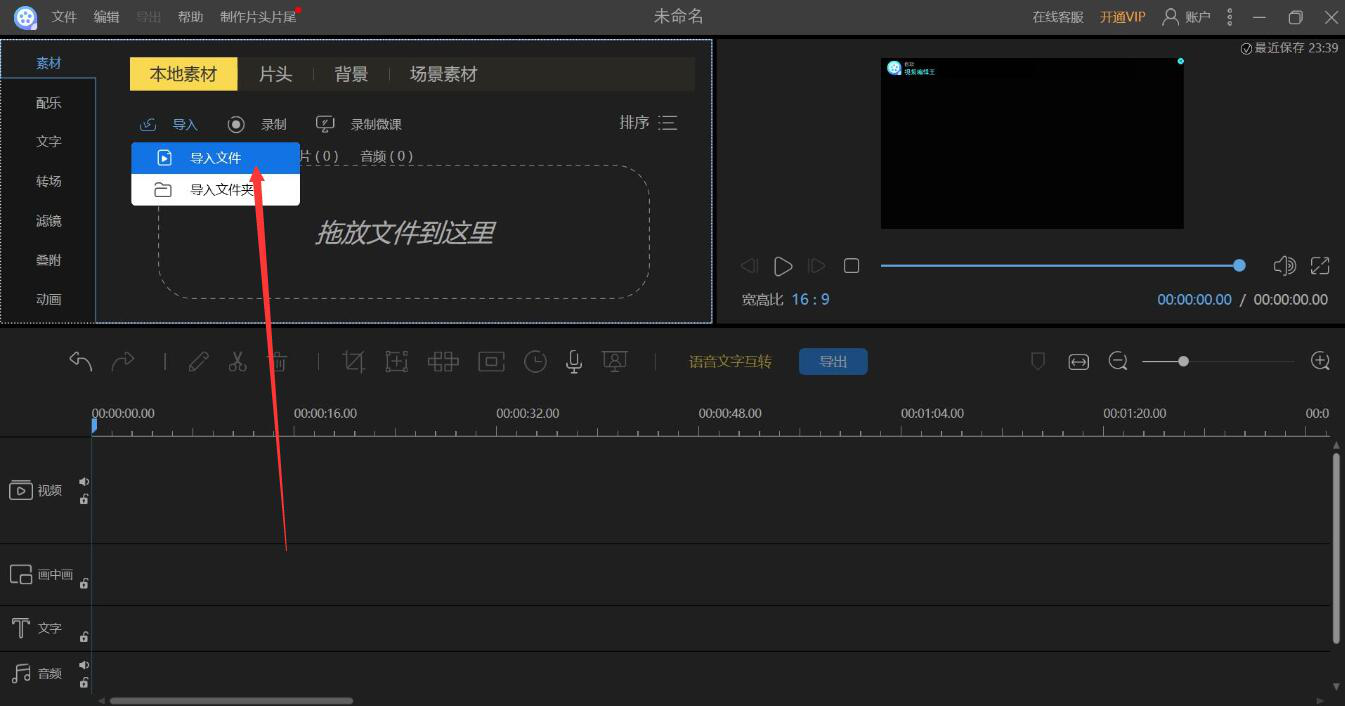Image resolution: width=1345 pixels, height=706 pixels.
Task: Mute the video track speaker
Action: pyautogui.click(x=84, y=482)
